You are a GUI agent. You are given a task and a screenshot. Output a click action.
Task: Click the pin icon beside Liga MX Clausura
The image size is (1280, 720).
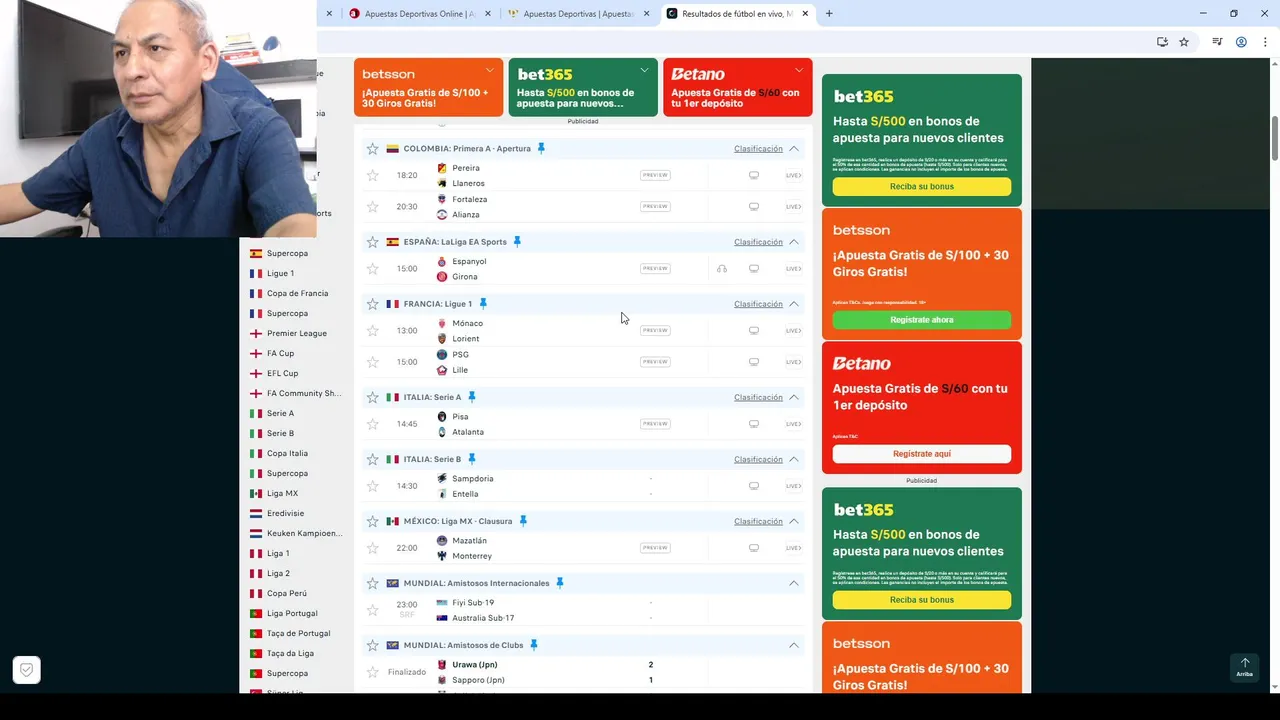(522, 521)
